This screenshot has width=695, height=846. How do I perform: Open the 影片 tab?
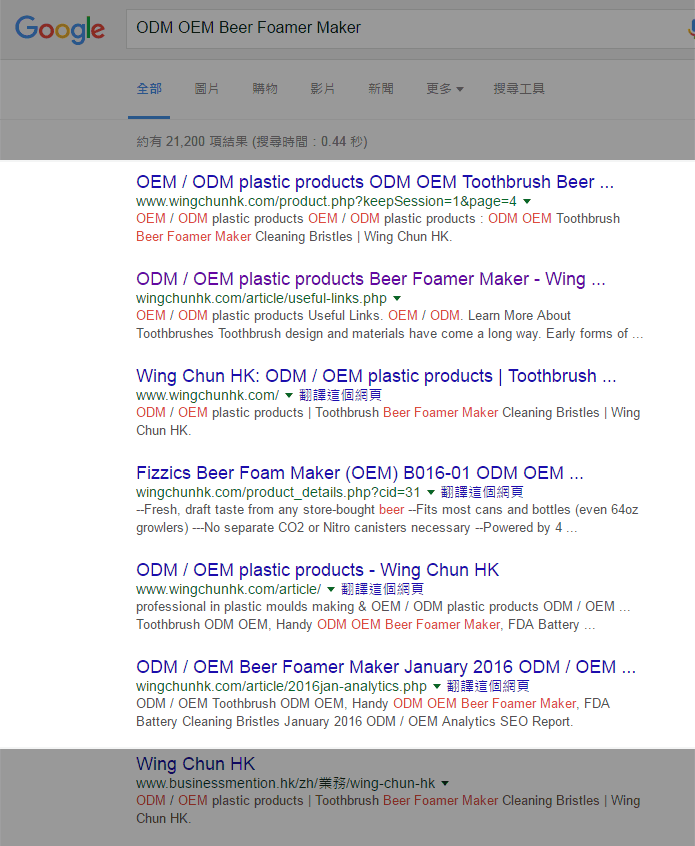tap(323, 88)
